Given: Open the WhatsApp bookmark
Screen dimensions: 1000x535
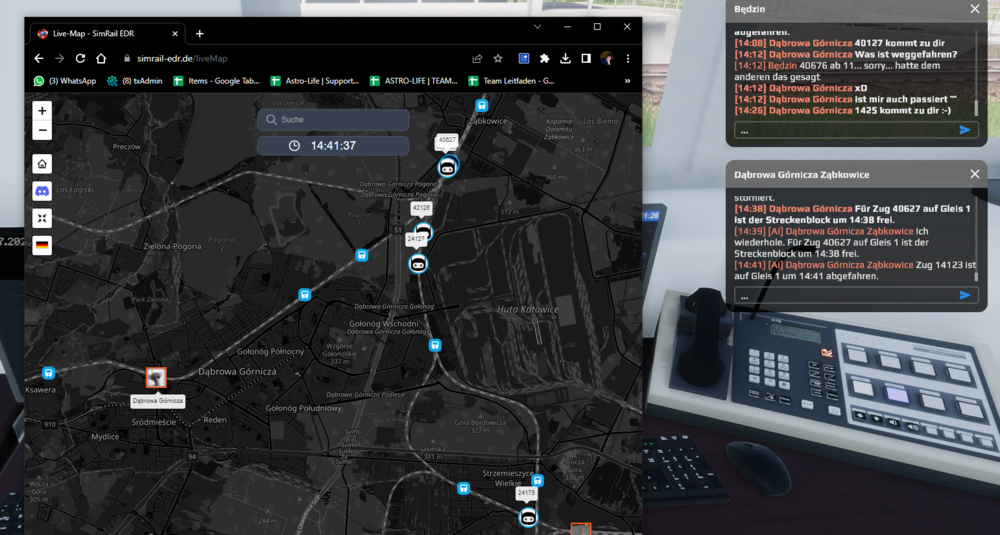Looking at the screenshot, I should [x=66, y=81].
